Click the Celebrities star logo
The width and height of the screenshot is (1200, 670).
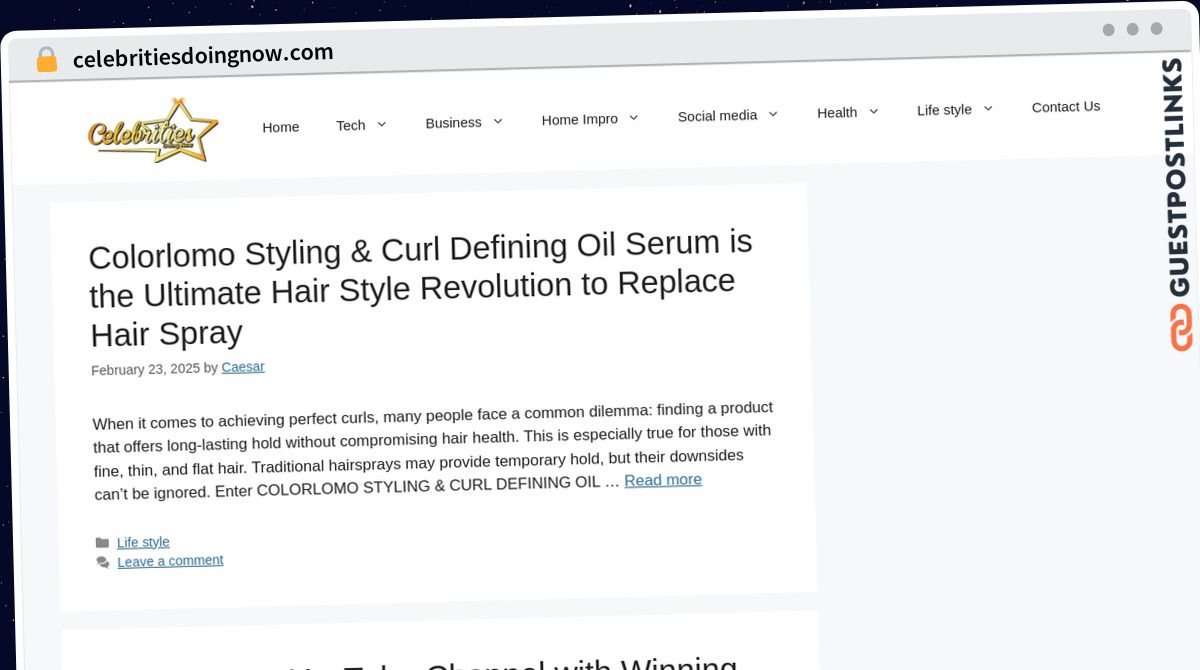click(x=153, y=131)
